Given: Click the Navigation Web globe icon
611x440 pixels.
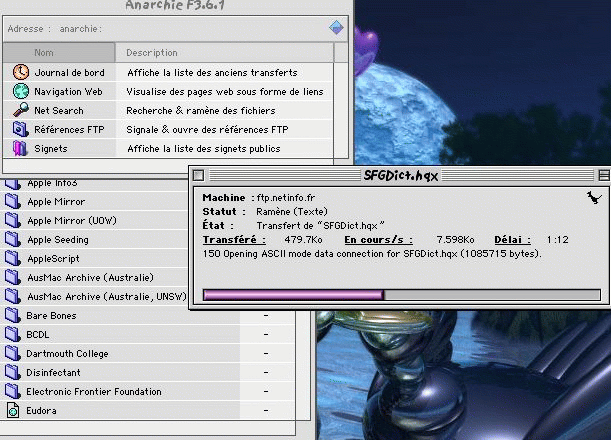Looking at the screenshot, I should (21, 92).
